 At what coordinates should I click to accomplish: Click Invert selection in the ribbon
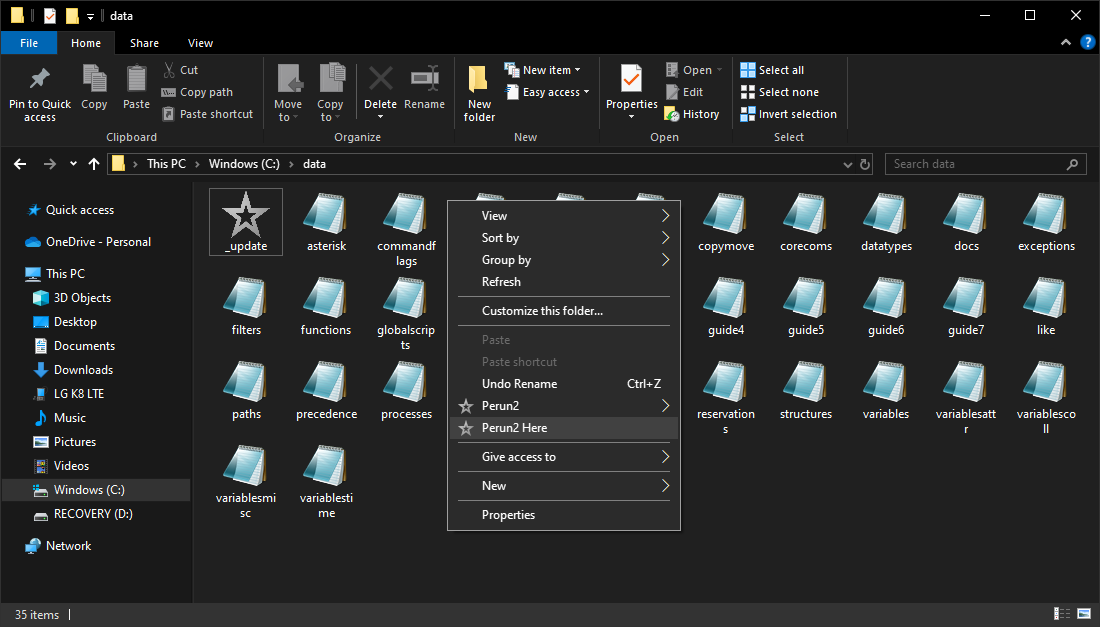[789, 114]
